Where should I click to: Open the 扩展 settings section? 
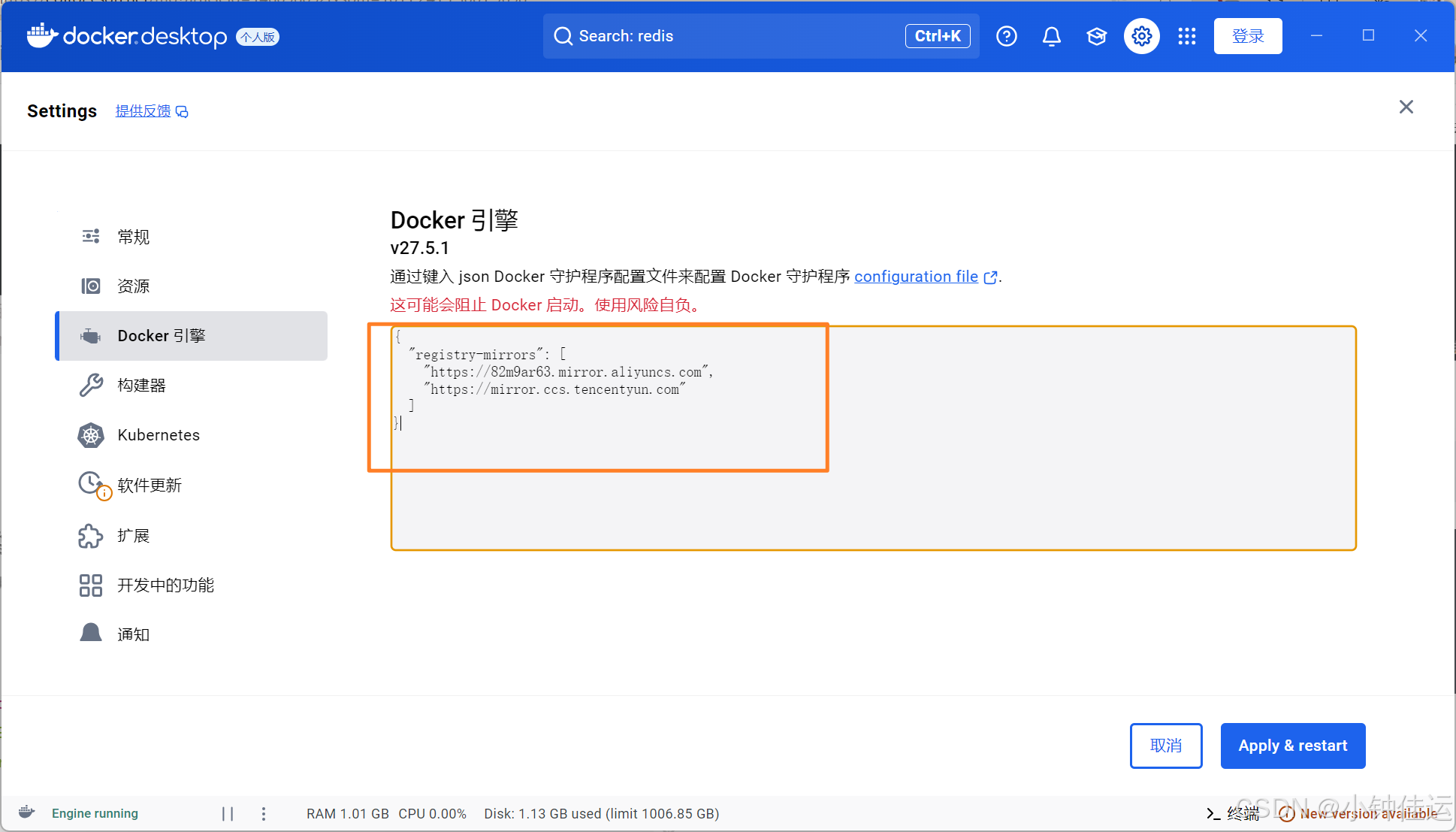[192, 536]
